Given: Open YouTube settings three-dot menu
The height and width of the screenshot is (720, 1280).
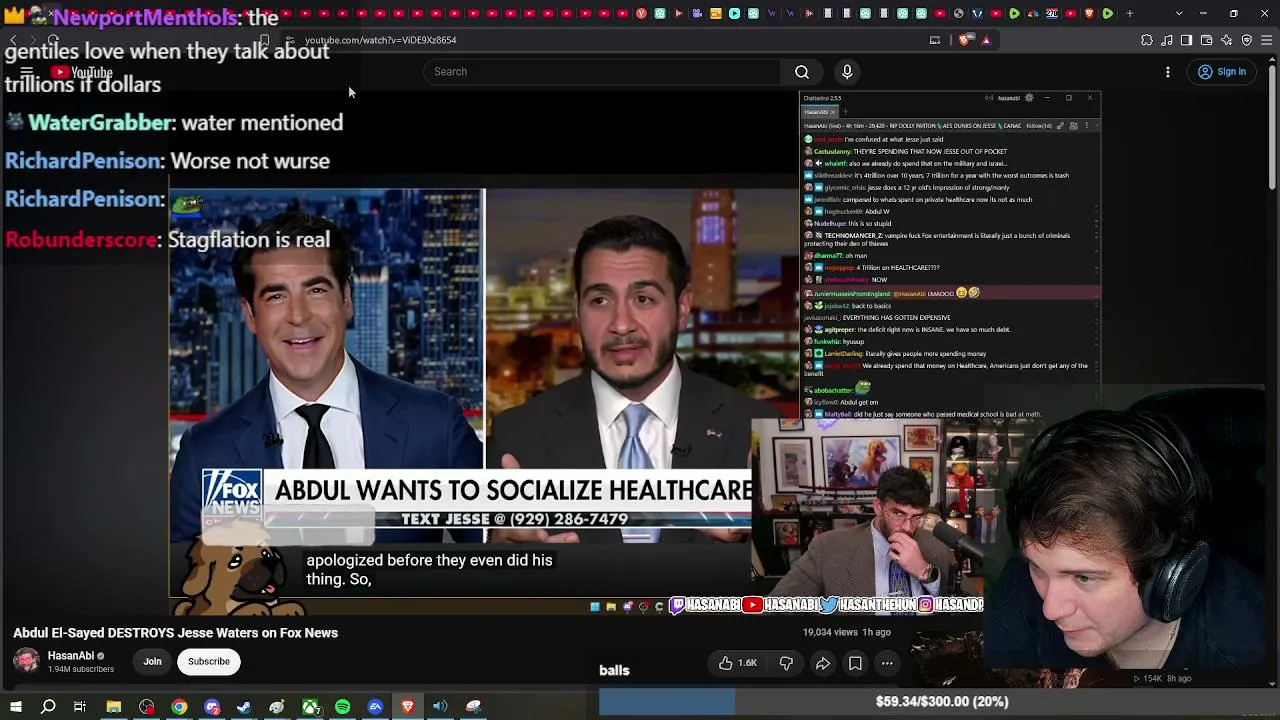Looking at the screenshot, I should coord(1168,72).
